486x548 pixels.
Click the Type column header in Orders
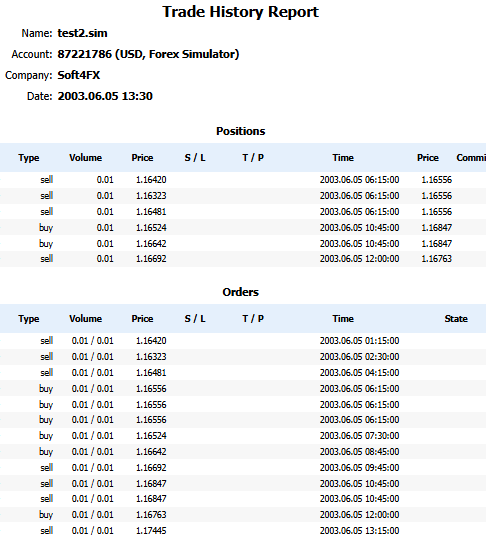pyautogui.click(x=29, y=319)
